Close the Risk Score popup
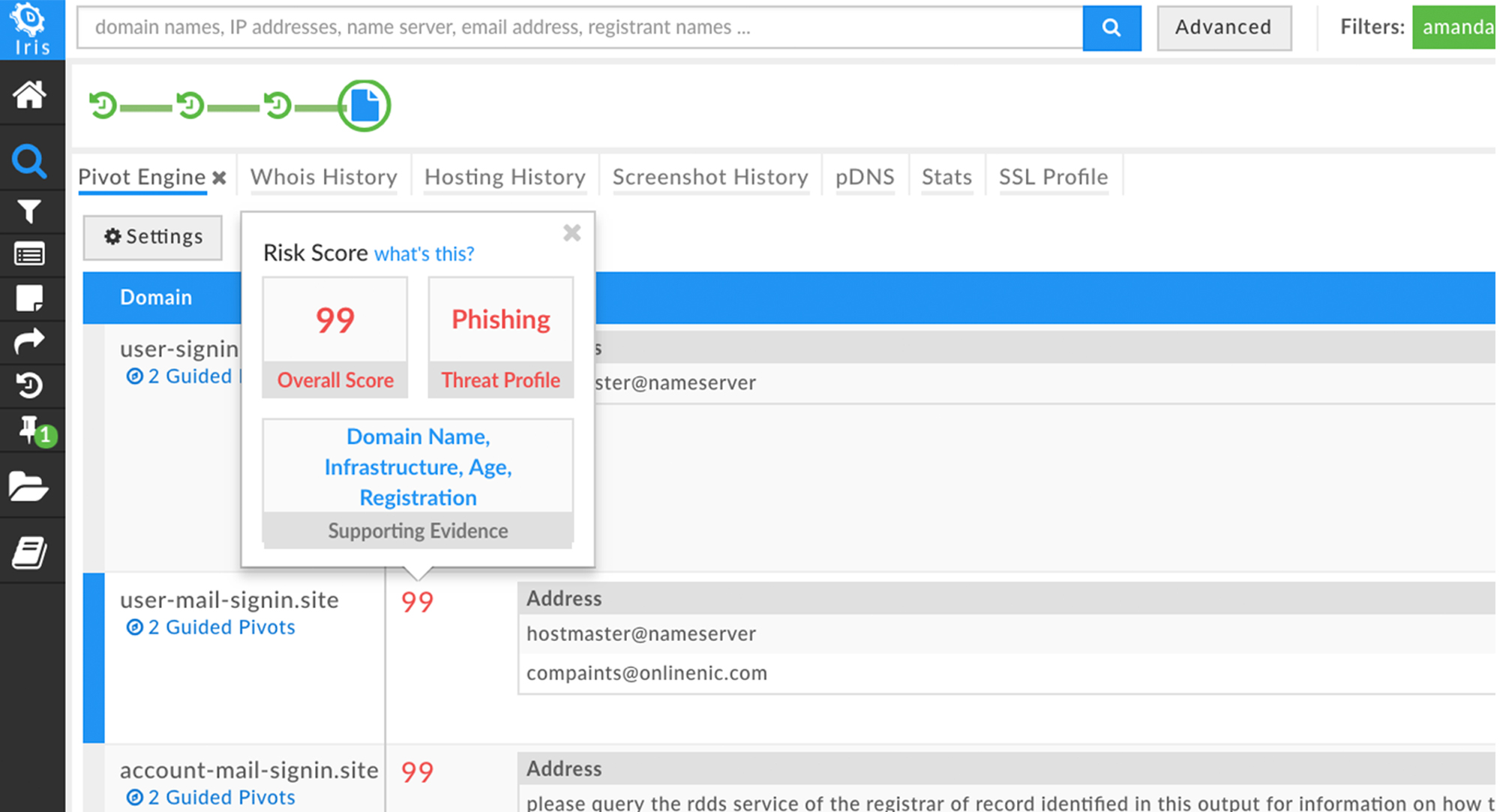The height and width of the screenshot is (812, 1500). [x=571, y=233]
